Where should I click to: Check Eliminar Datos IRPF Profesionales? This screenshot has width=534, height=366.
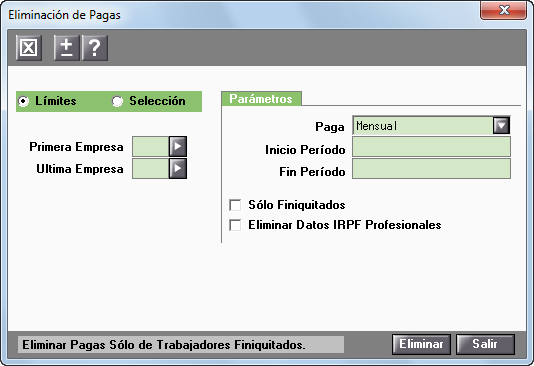[x=235, y=225]
